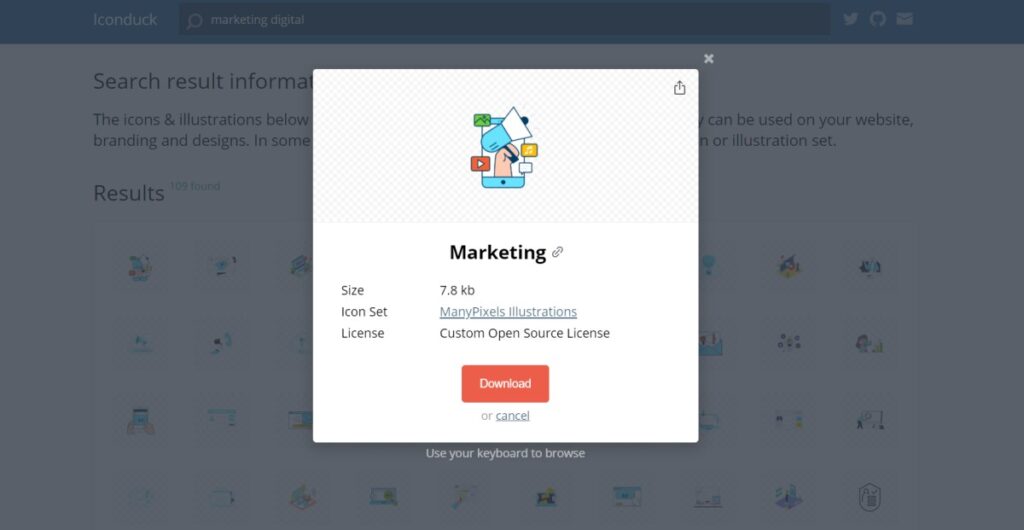Click the search magnifier icon

[x=194, y=21]
